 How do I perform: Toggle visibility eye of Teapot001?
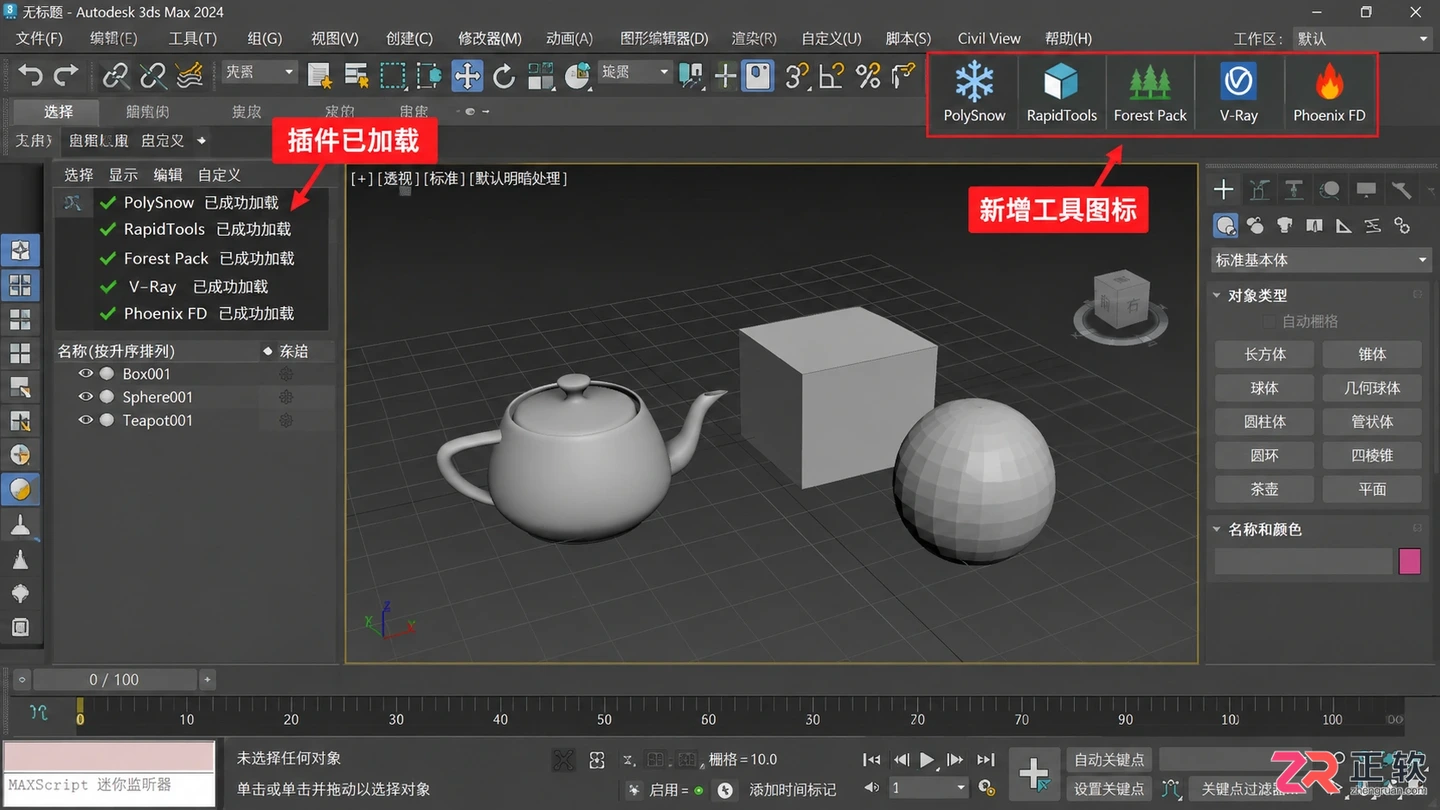point(86,420)
